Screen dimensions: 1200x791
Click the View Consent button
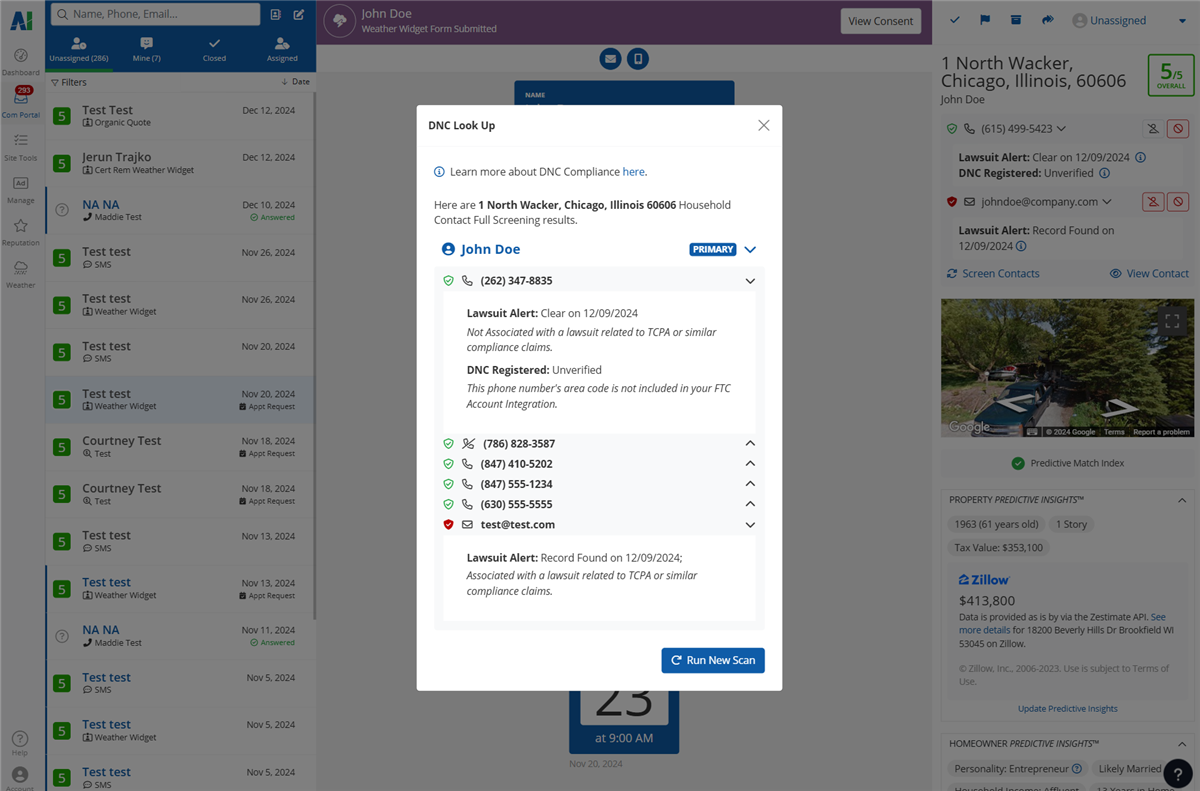(x=880, y=21)
